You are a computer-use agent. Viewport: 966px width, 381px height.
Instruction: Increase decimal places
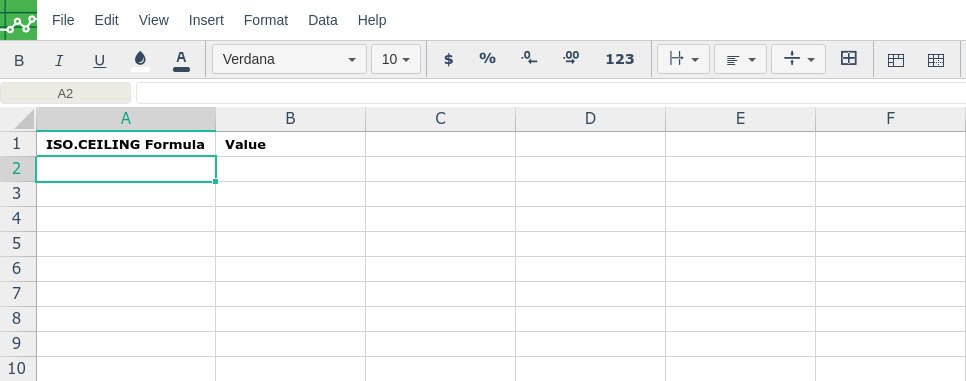(571, 59)
